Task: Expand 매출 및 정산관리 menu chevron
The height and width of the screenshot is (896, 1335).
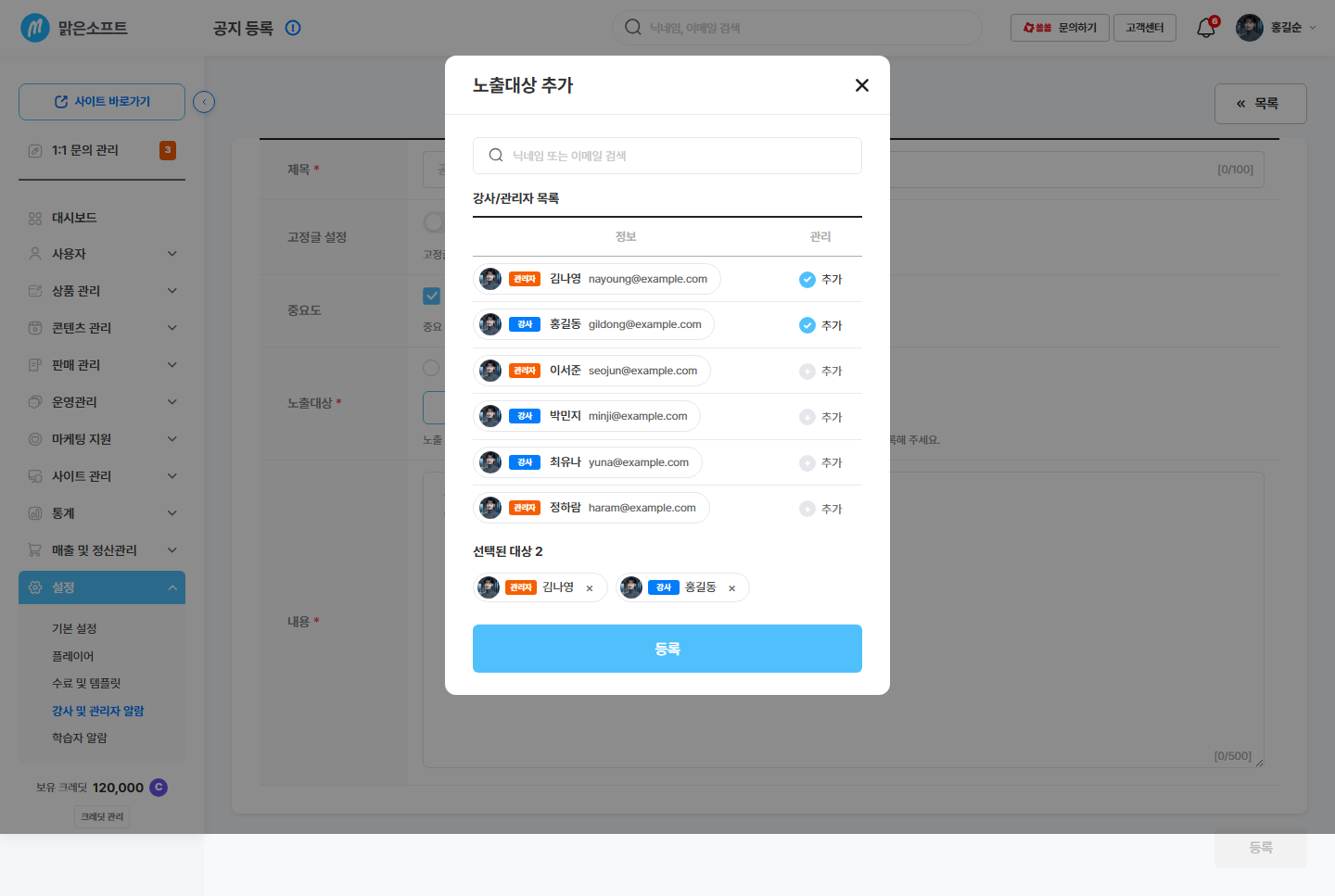Action: 172,550
